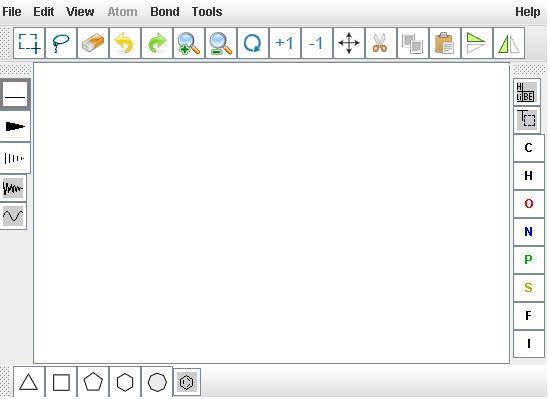Open the Bond menu
The width and height of the screenshot is (548, 399).
165,12
